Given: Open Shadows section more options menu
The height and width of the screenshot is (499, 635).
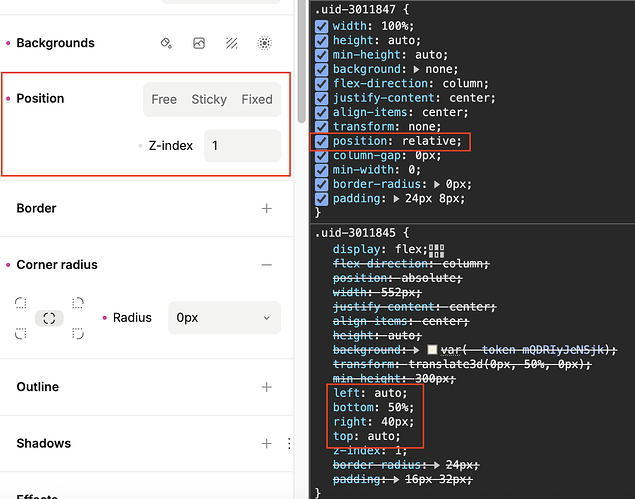Looking at the screenshot, I should point(289,444).
